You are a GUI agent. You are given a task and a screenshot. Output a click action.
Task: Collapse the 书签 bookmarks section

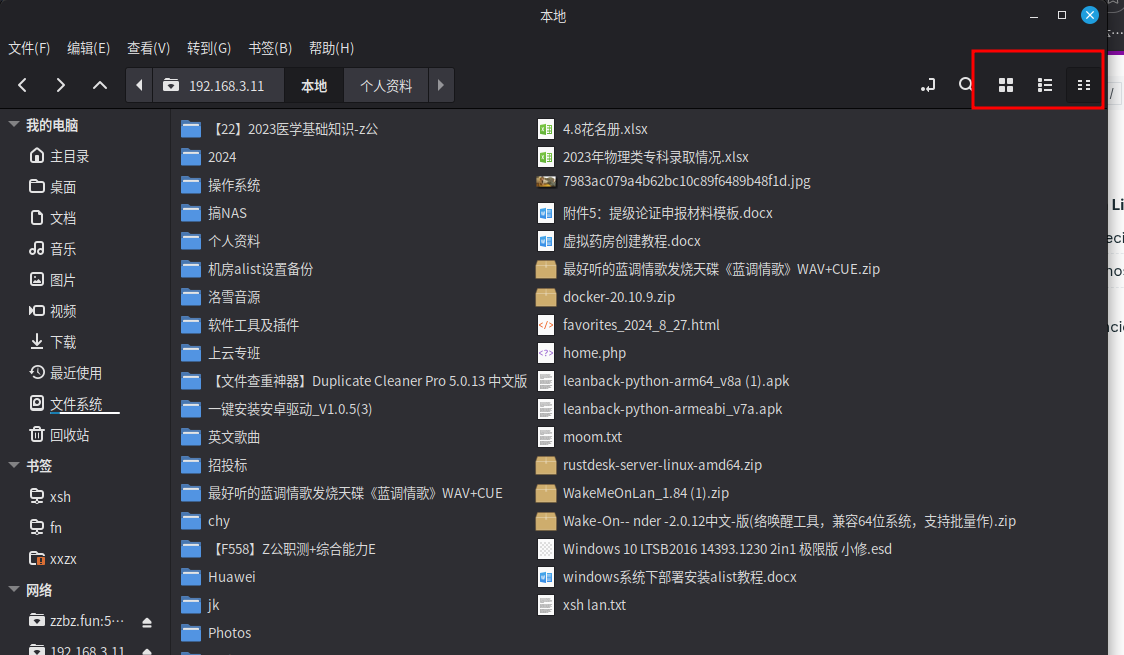tap(14, 465)
